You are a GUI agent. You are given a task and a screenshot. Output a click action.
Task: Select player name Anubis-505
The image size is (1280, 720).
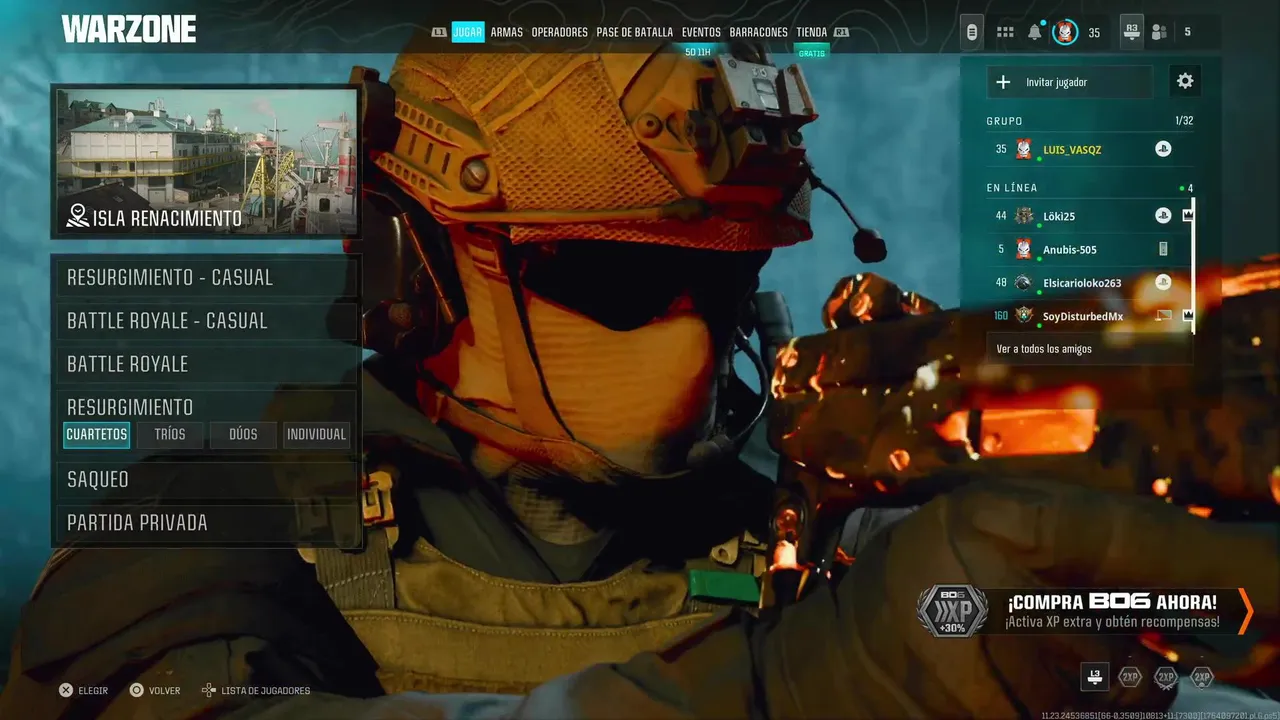[x=1070, y=249]
